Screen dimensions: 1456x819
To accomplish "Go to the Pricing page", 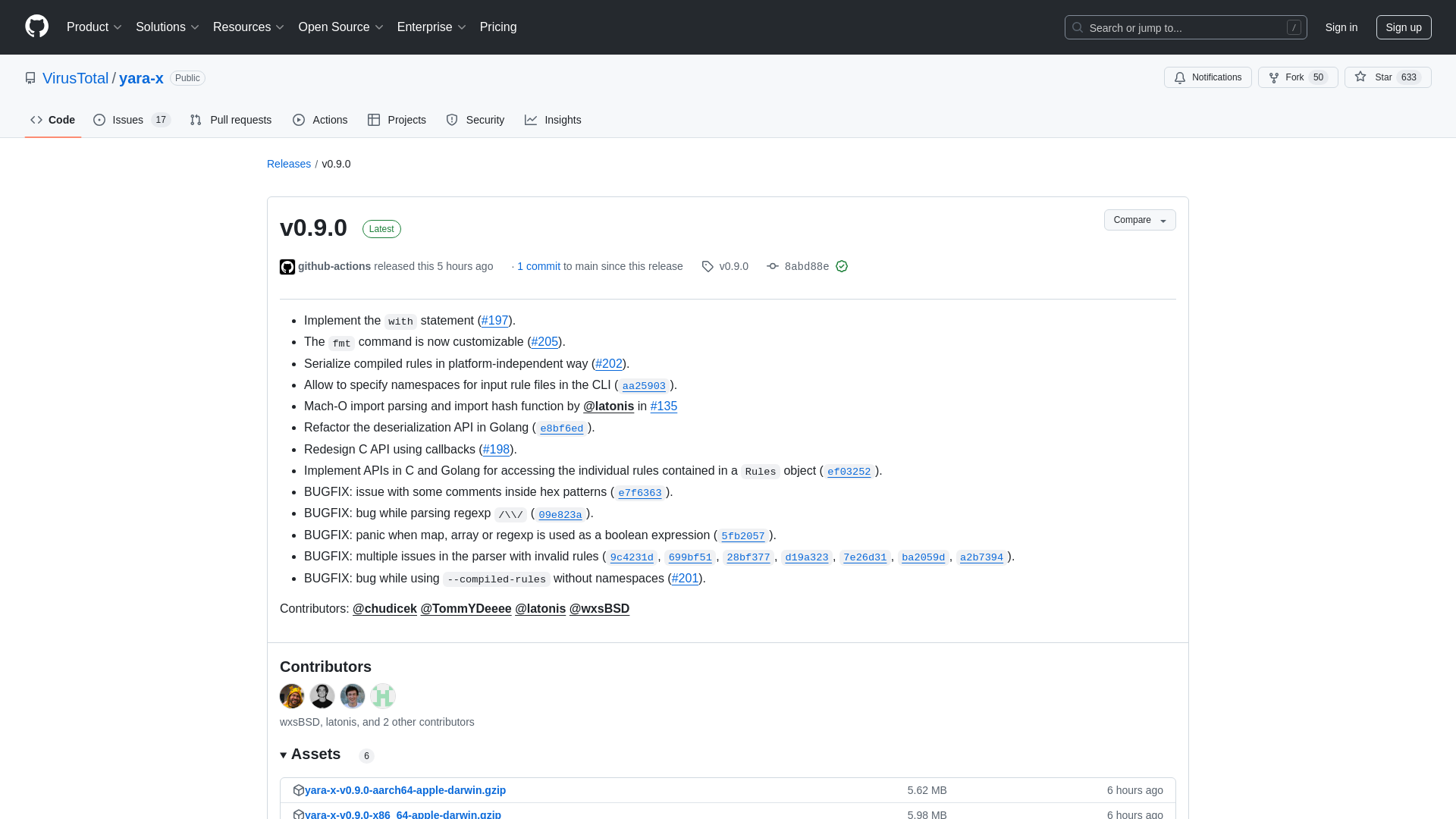I will point(498,27).
